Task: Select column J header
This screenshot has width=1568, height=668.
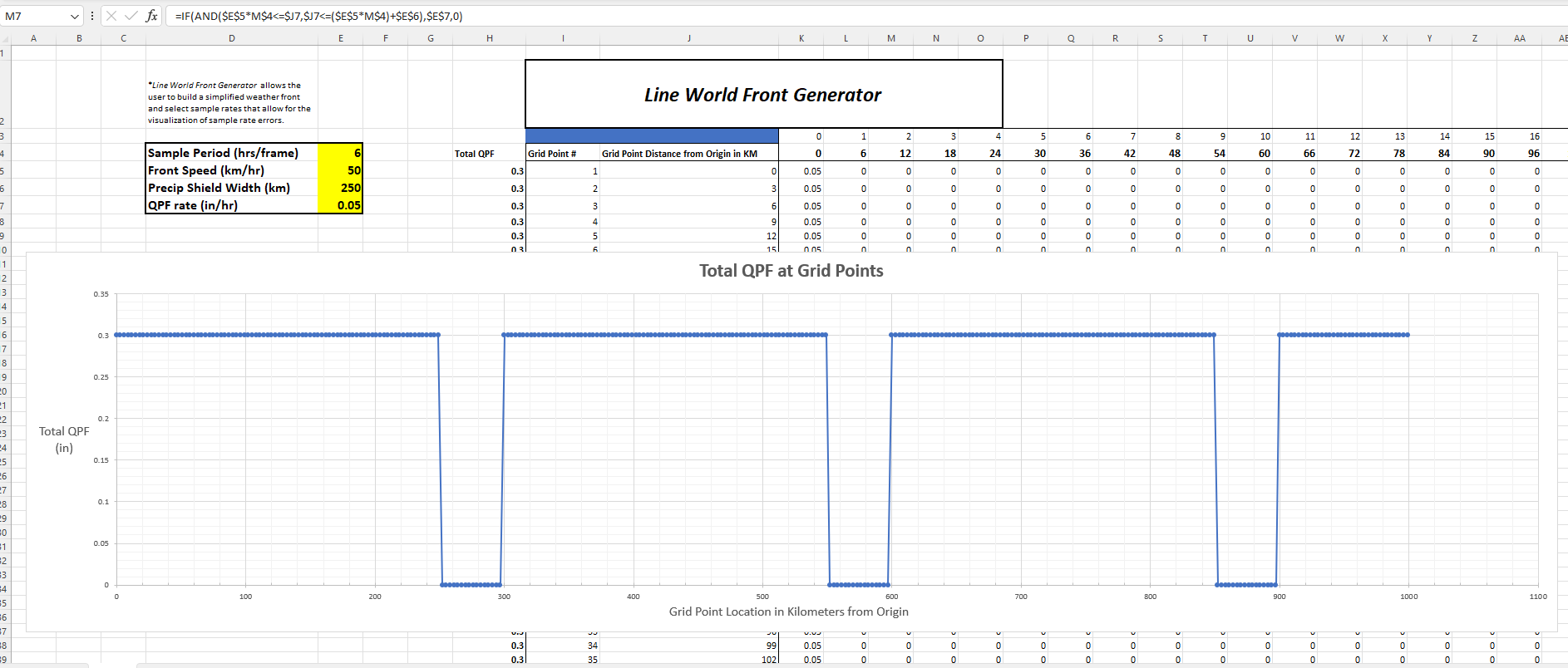Action: 689,38
